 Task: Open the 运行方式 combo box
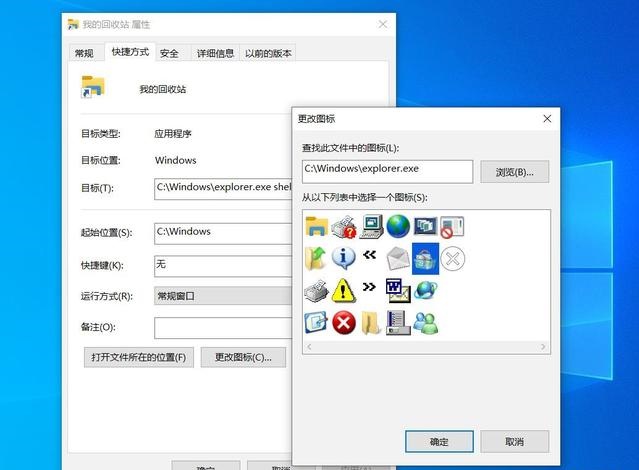(x=222, y=296)
